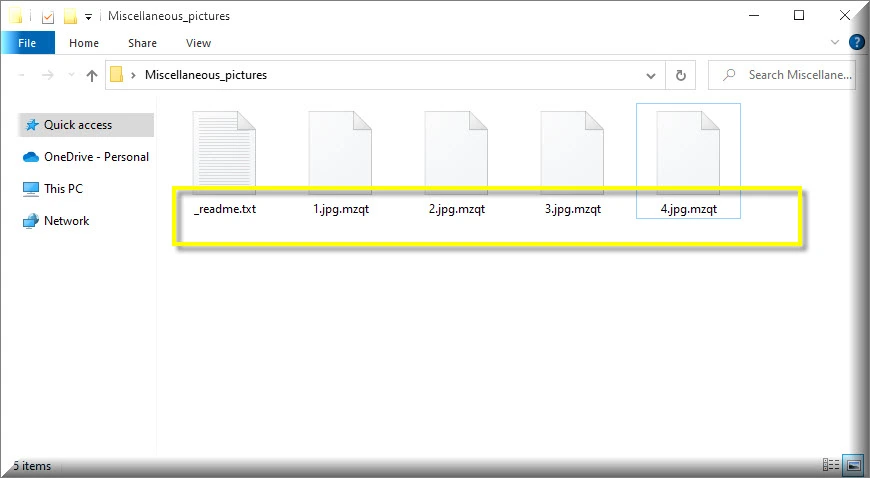Screen dimensions: 870x478
Task: Go forward to next folder
Action: click(48, 75)
